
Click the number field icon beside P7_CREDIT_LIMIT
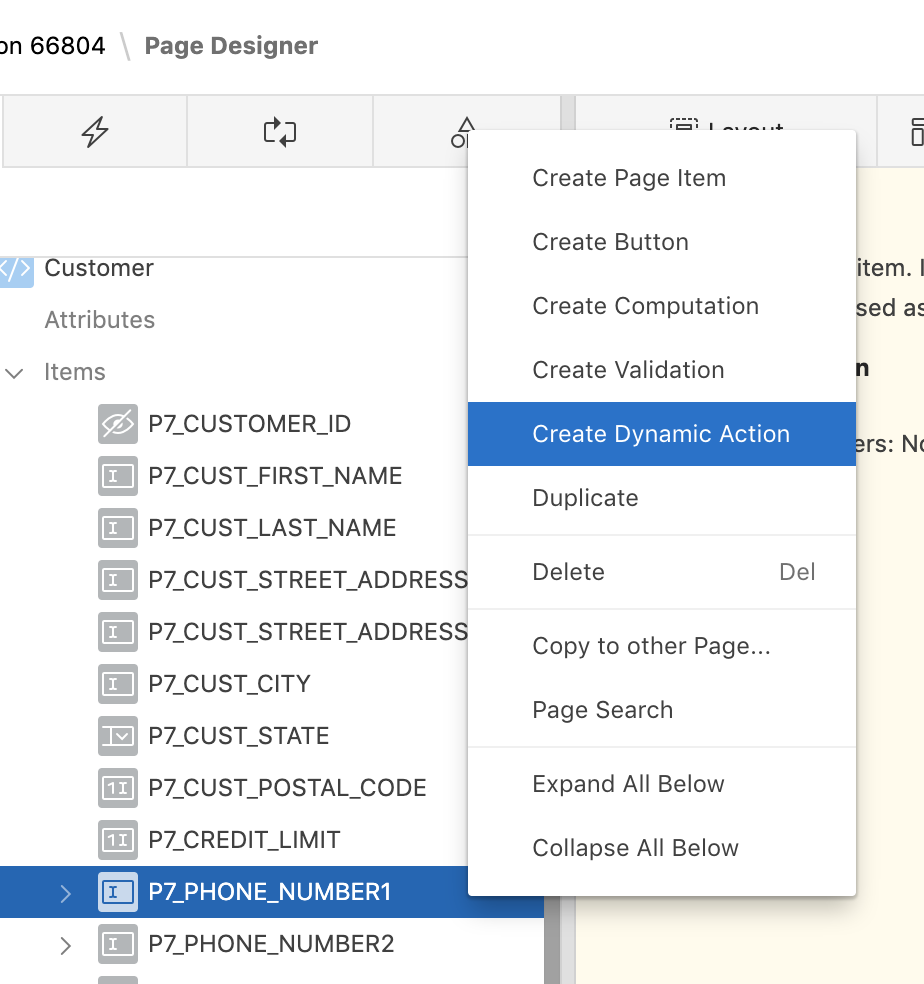[x=117, y=840]
